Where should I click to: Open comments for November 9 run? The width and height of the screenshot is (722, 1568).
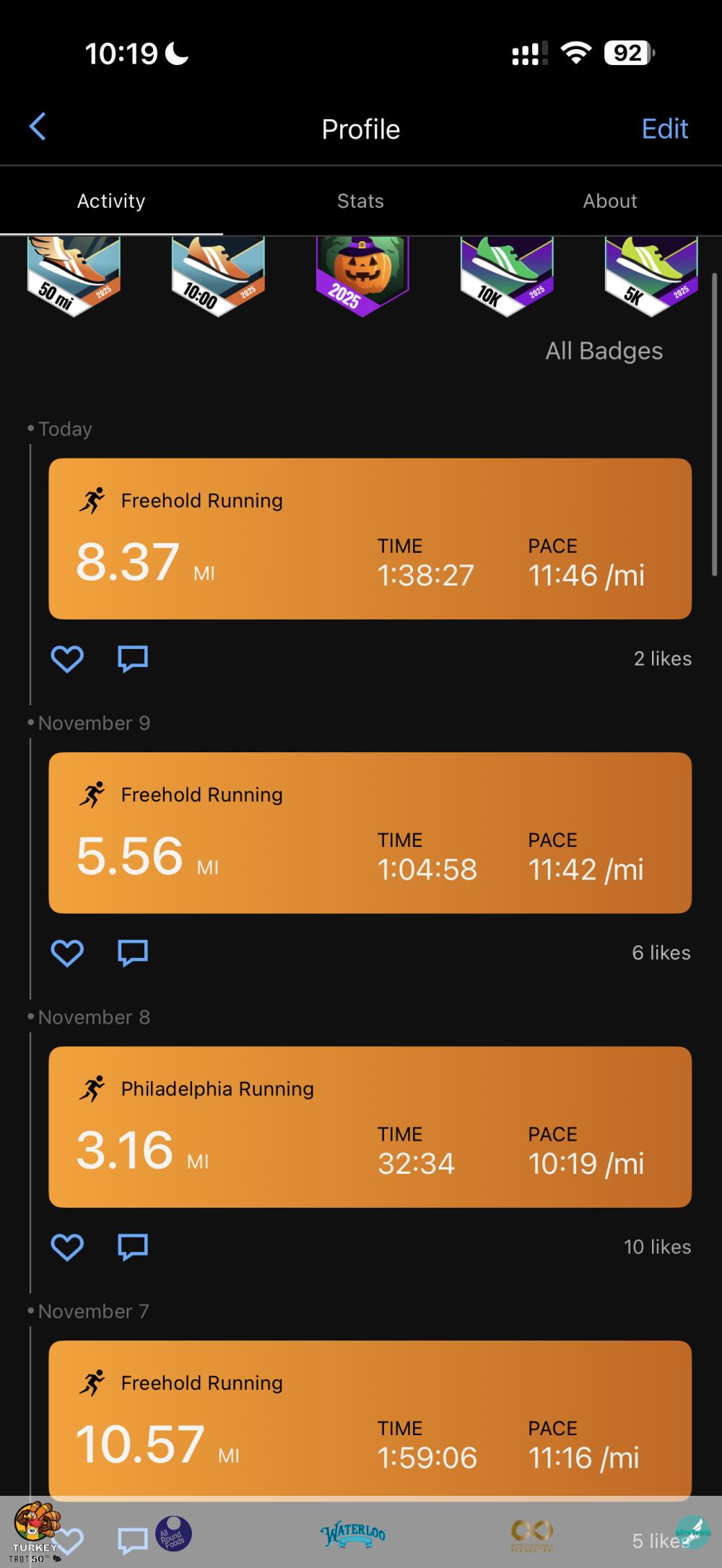(133, 953)
